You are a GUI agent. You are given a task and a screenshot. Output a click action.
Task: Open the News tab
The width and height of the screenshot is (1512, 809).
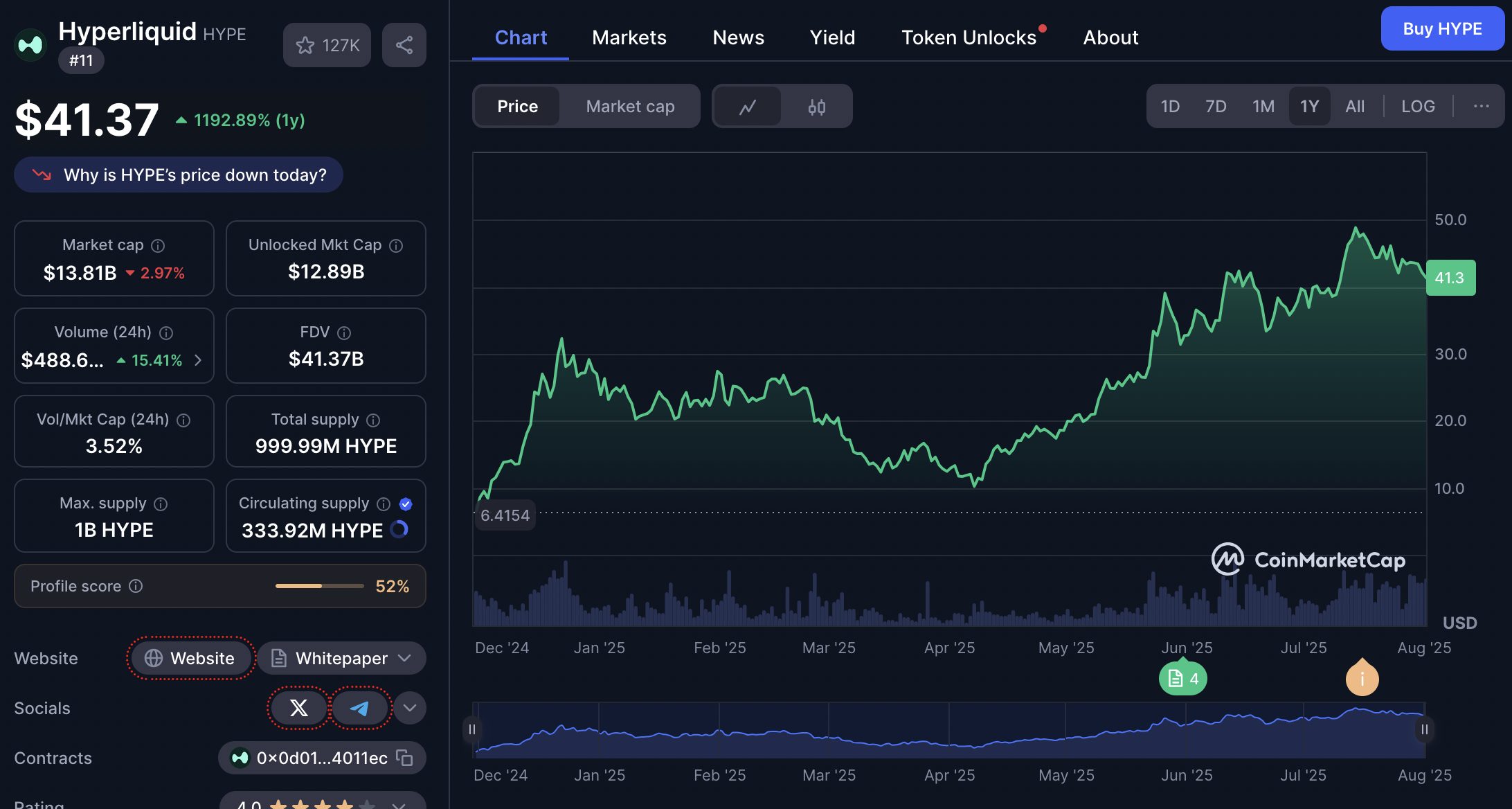click(738, 37)
